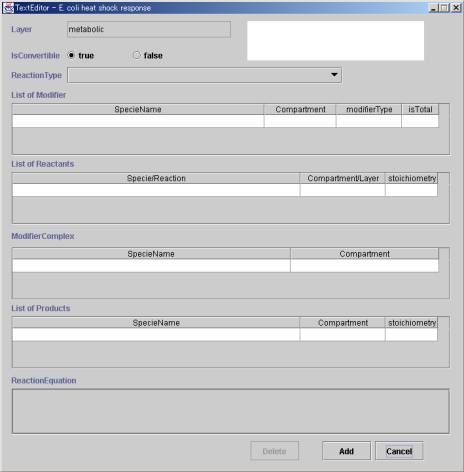Click empty SpecieName cell in List of Modifier

(x=138, y=121)
